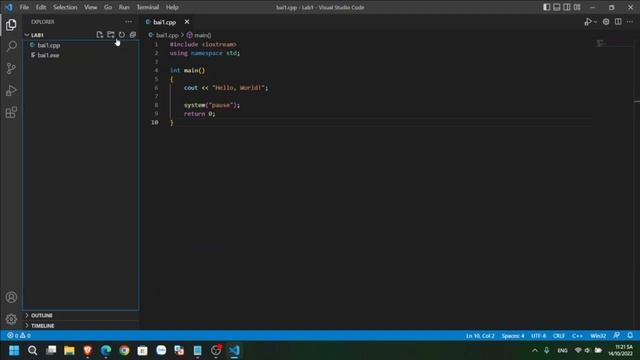640x360 pixels.
Task: Toggle the bottom panel layout button
Action: (x=557, y=7)
